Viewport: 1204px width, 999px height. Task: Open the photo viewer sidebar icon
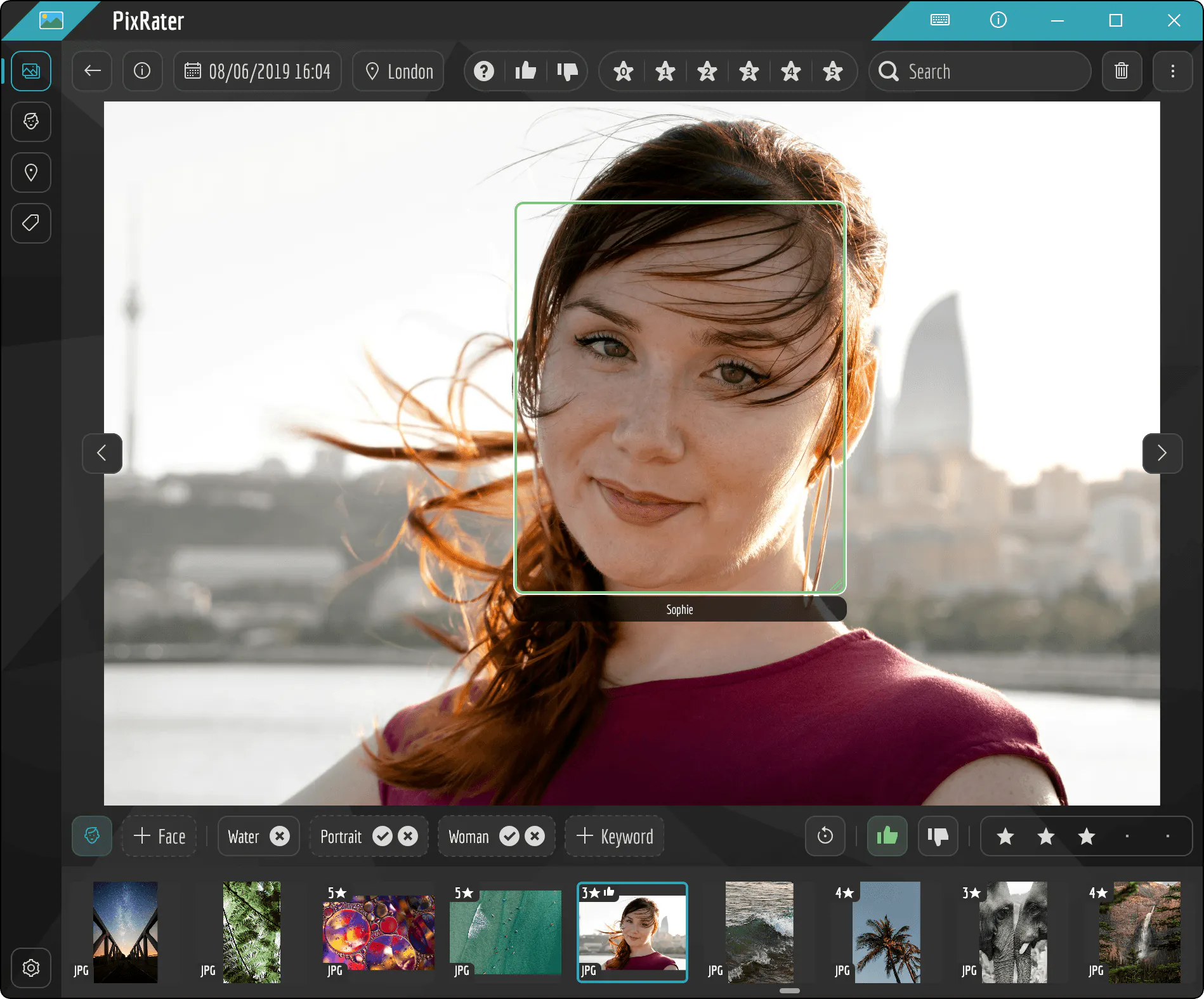pos(30,71)
